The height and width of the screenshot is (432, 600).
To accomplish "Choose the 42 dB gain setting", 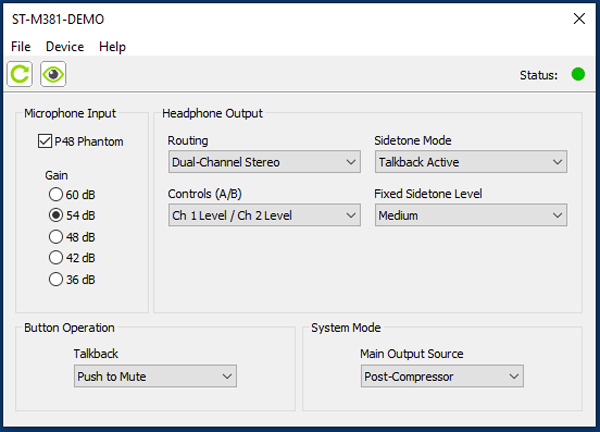I will pos(56,258).
